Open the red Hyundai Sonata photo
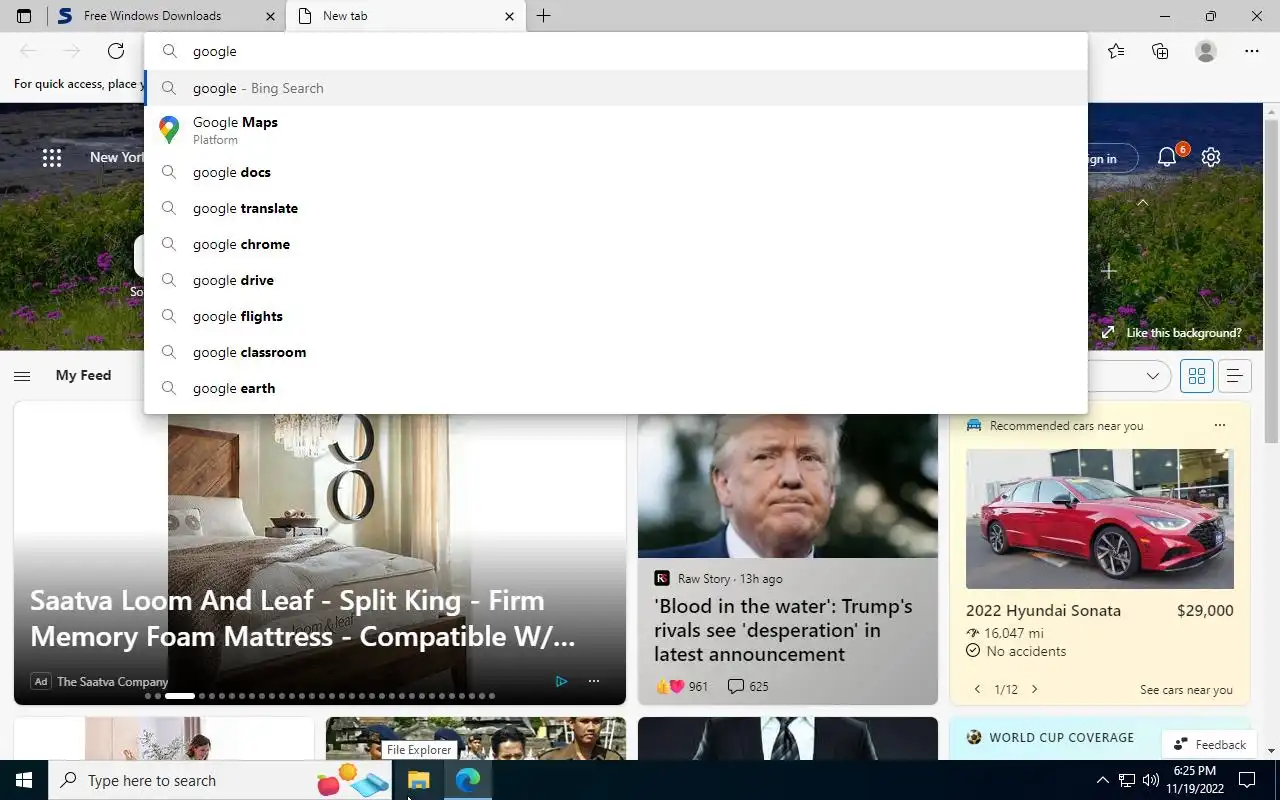Viewport: 1280px width, 800px height. coord(1100,519)
